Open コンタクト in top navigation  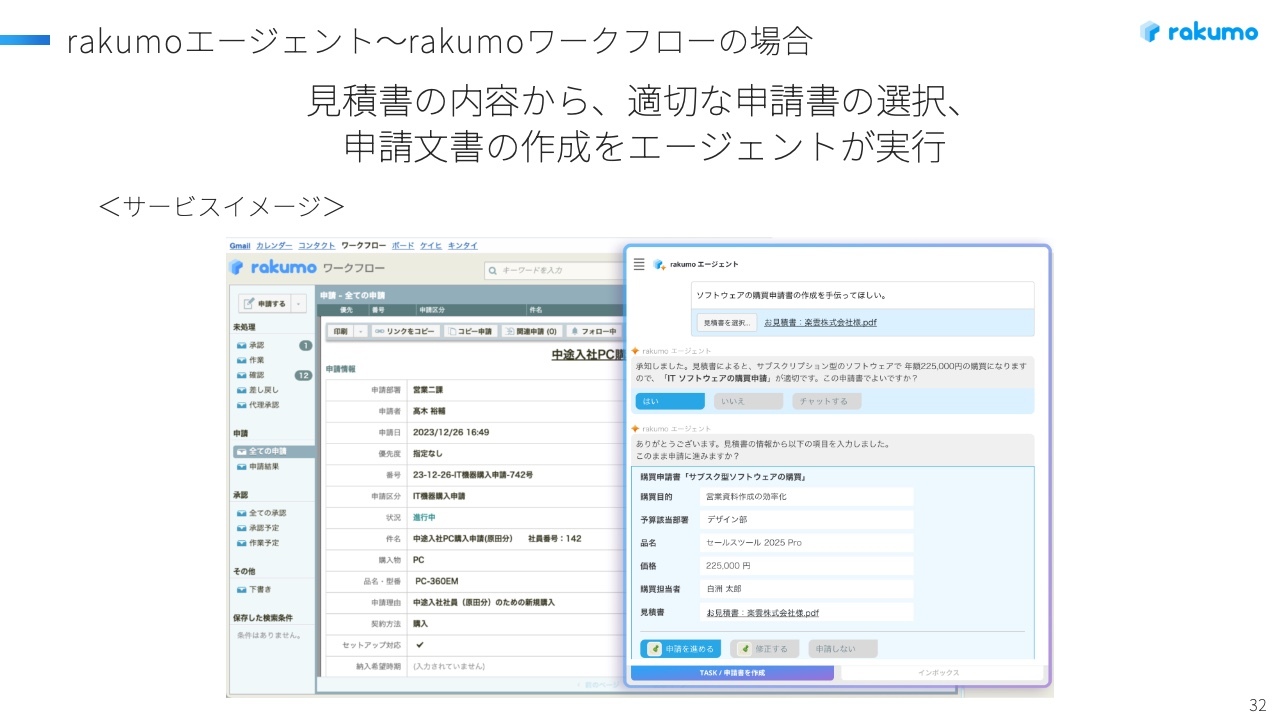pos(317,245)
